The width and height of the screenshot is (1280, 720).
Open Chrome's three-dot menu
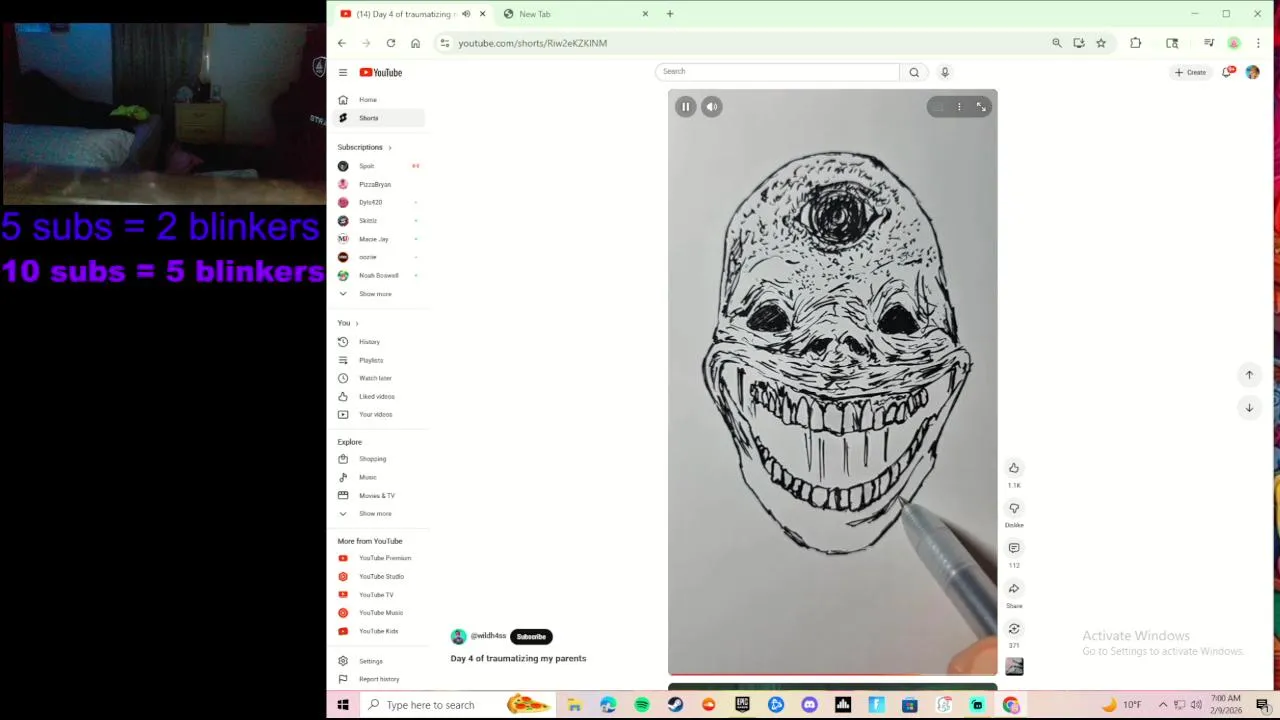[x=1258, y=43]
